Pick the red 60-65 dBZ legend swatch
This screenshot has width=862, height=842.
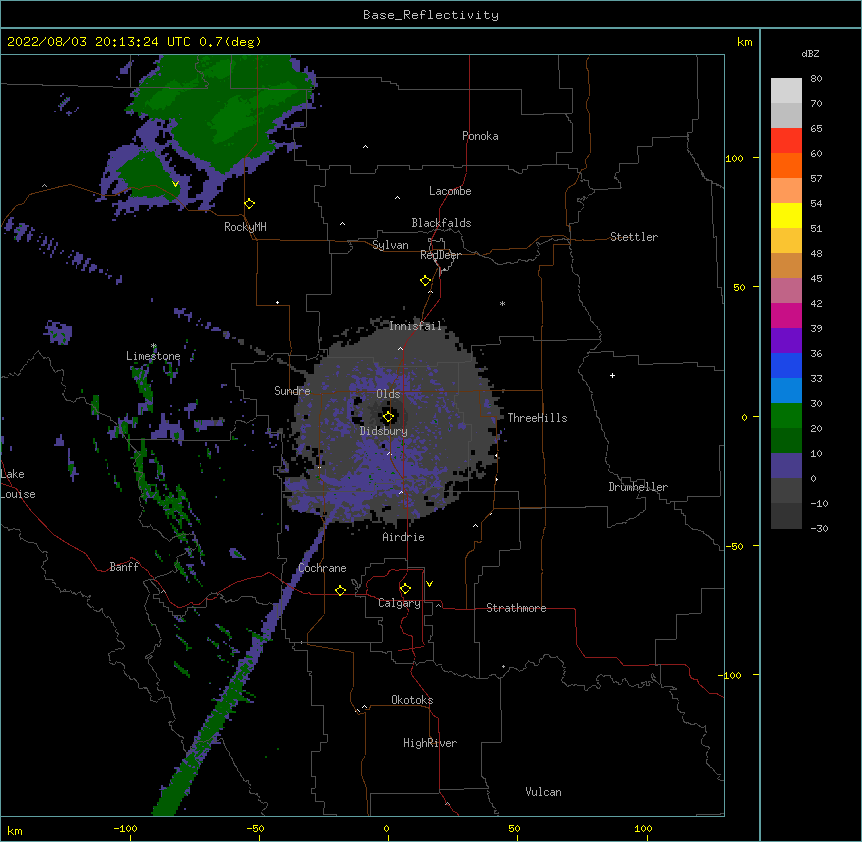(x=786, y=140)
